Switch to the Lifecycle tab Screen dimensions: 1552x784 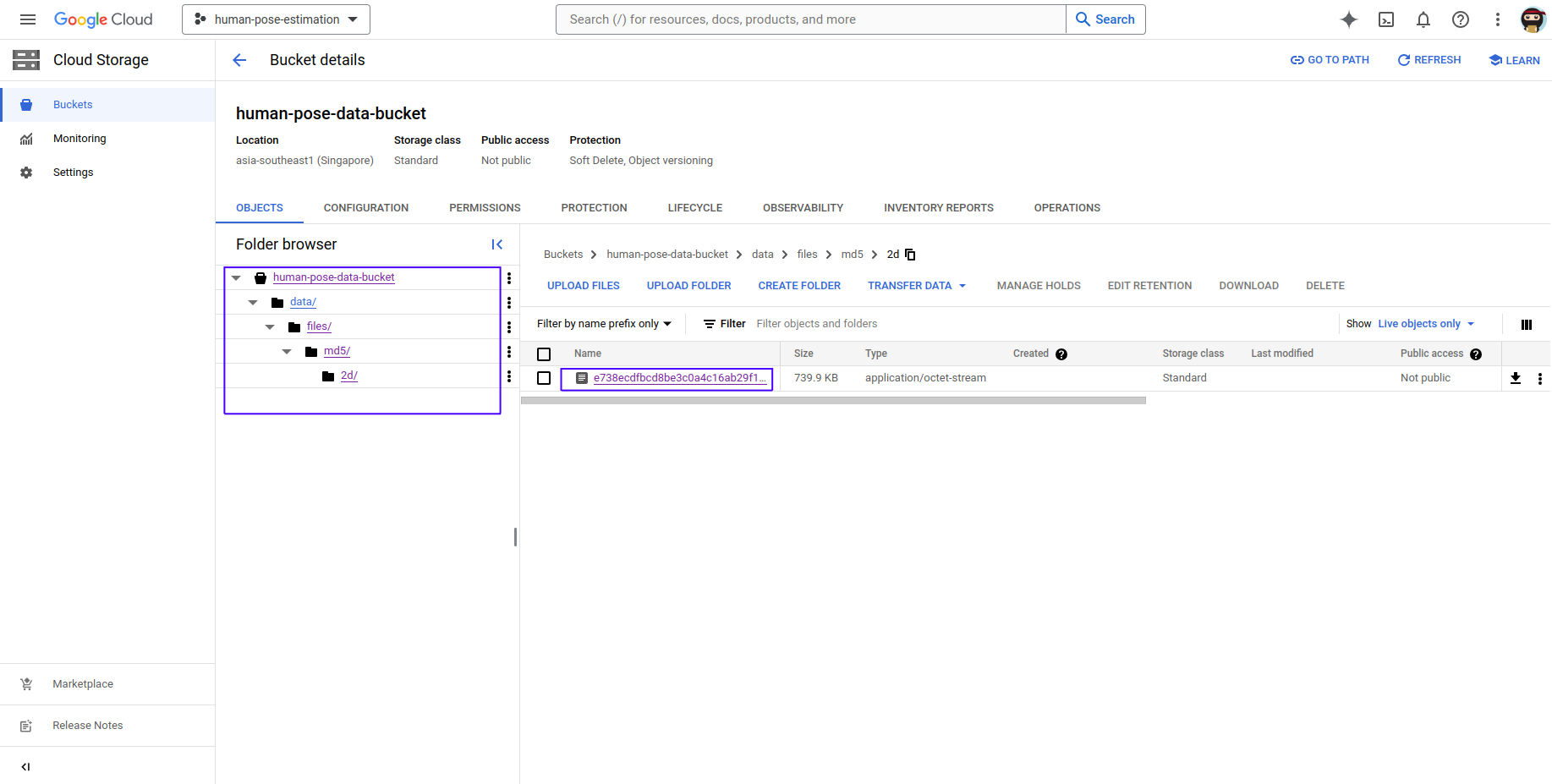coord(695,208)
